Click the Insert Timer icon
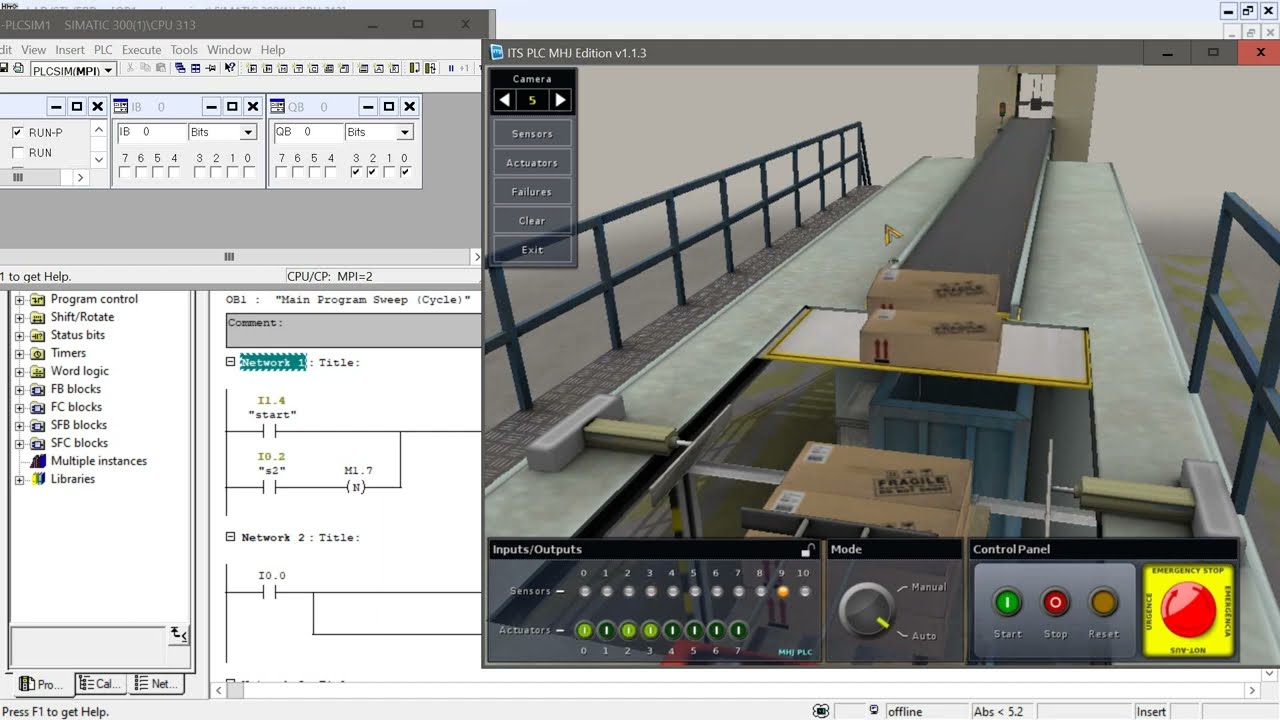The image size is (1280, 720). coord(298,68)
